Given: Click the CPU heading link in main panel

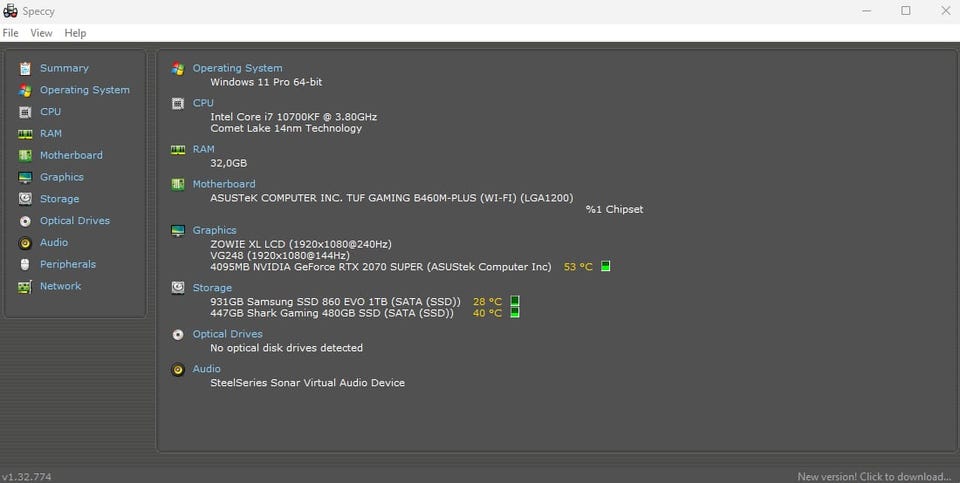Looking at the screenshot, I should coord(203,103).
